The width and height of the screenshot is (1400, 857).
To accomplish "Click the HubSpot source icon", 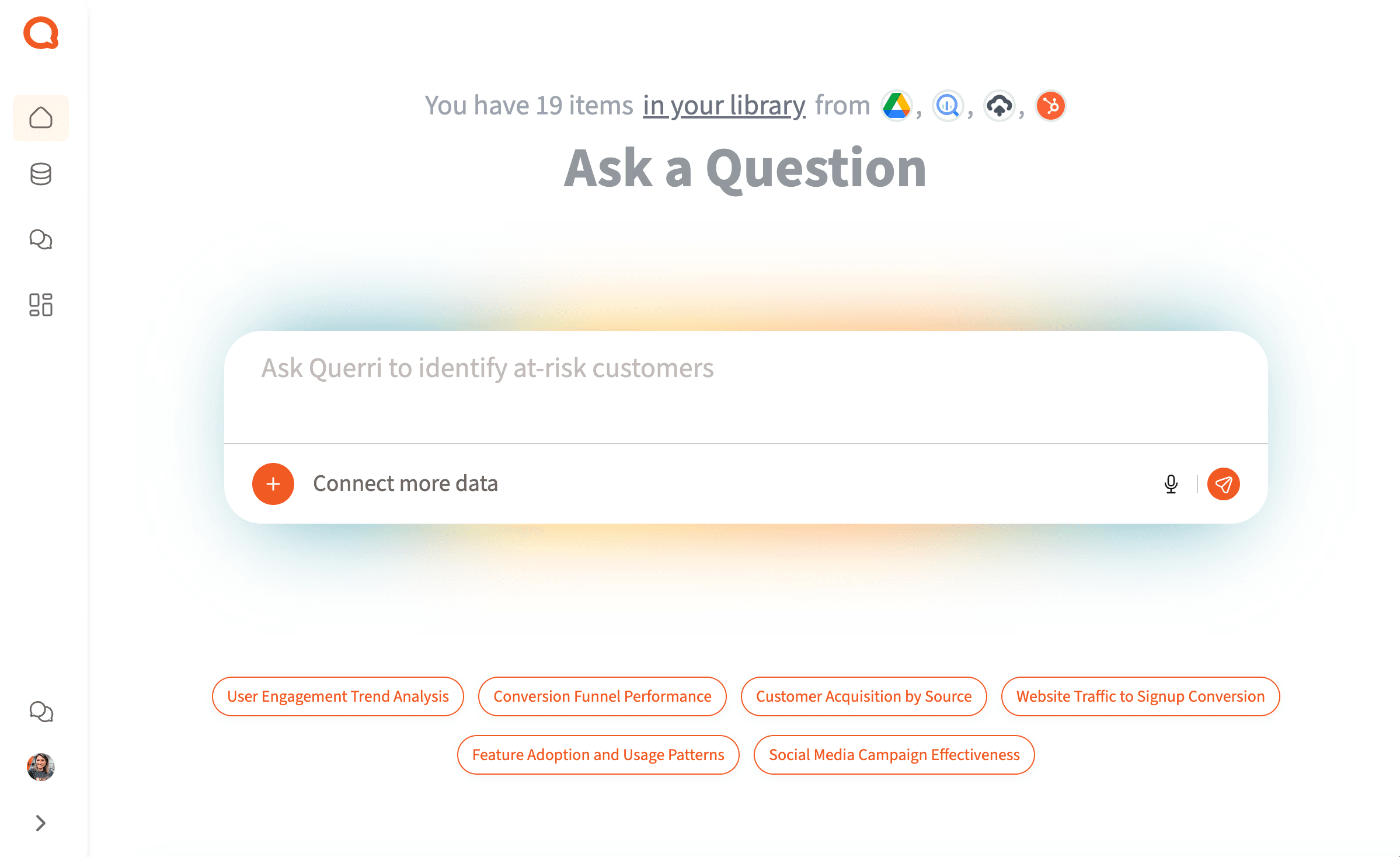I will pyautogui.click(x=1050, y=106).
